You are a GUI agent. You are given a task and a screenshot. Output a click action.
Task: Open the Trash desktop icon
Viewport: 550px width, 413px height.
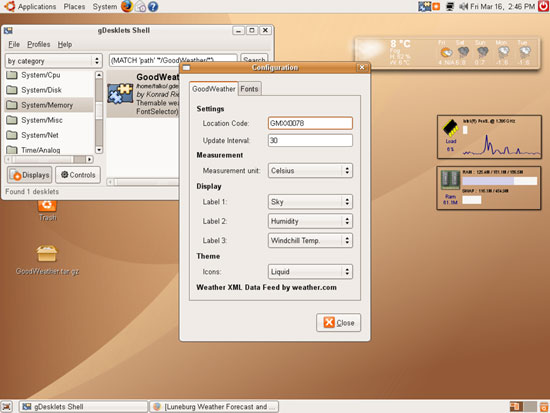tap(47, 205)
